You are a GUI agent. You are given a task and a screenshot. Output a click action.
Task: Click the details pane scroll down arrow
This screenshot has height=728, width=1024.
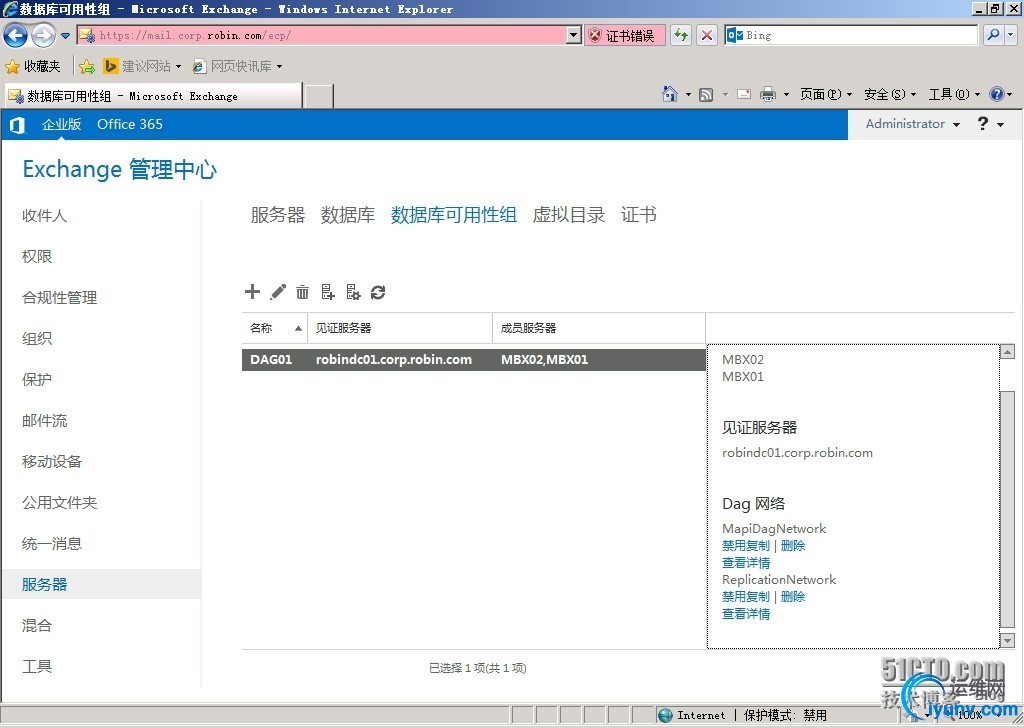[1007, 640]
